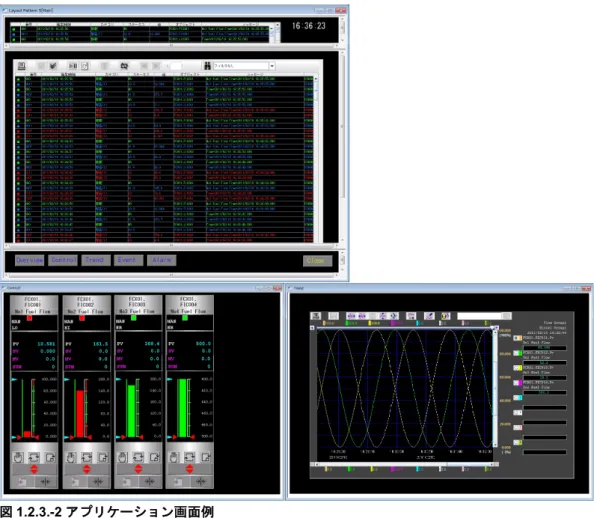Click the magenta pen swatch in trend legend

[x=517, y=383]
